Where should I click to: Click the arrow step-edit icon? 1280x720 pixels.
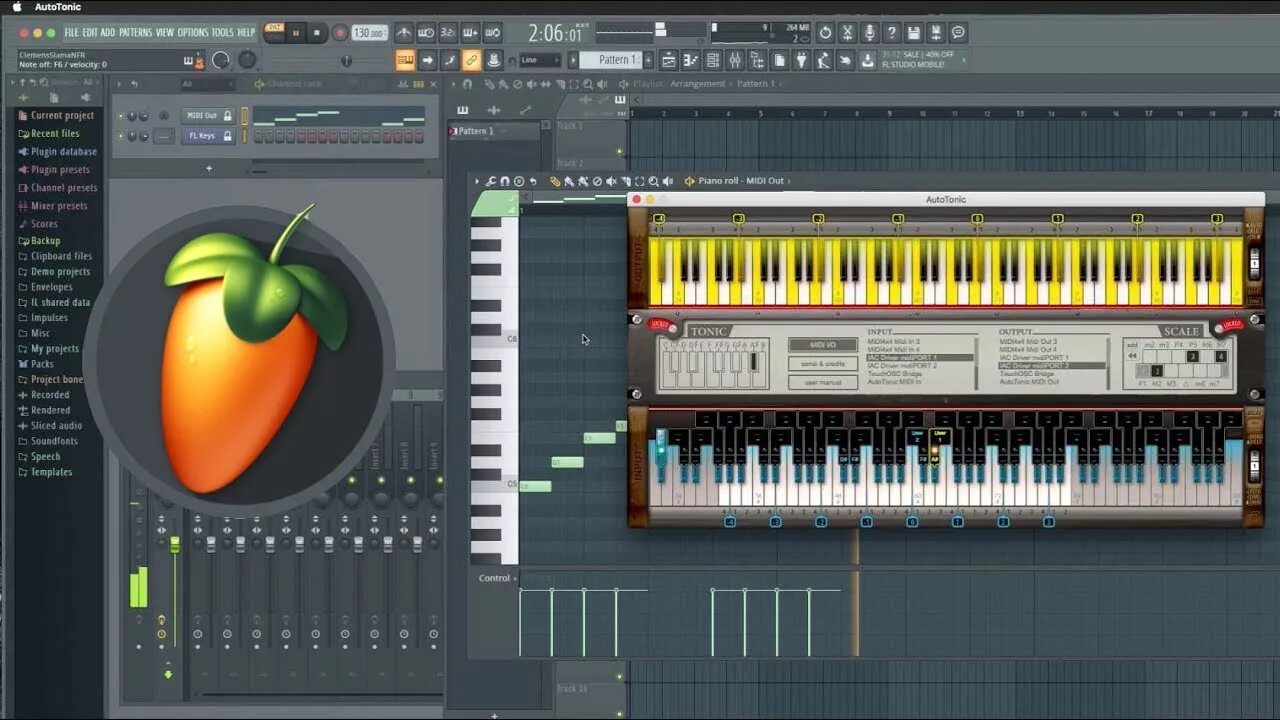pyautogui.click(x=426, y=60)
